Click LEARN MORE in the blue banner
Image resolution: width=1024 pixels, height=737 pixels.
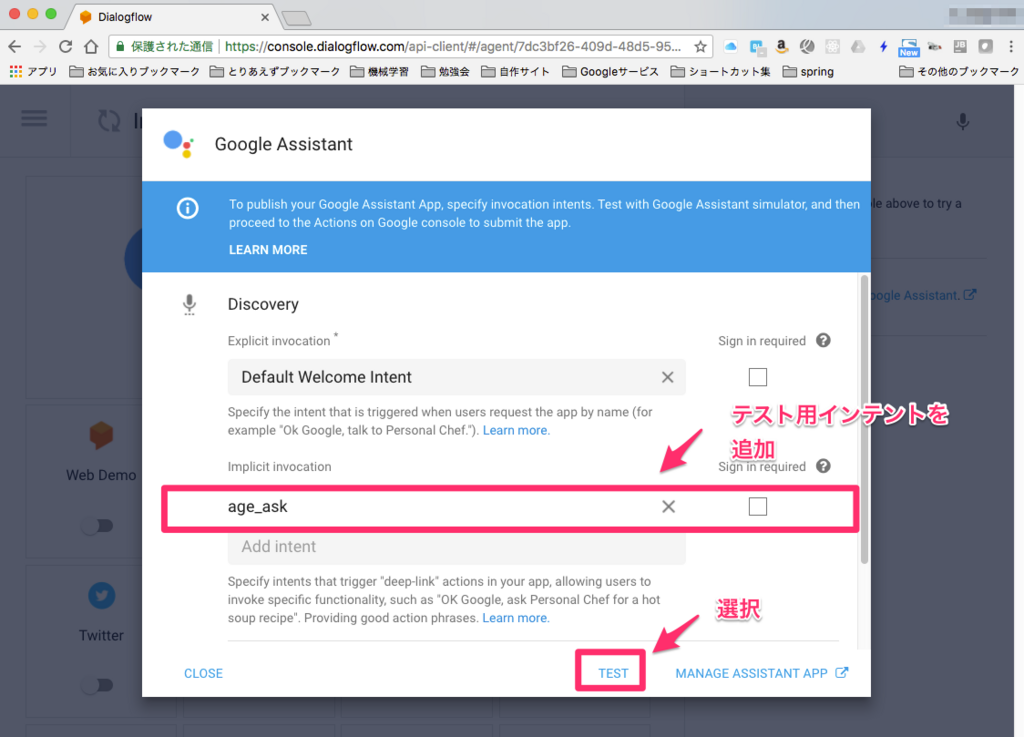pos(268,250)
